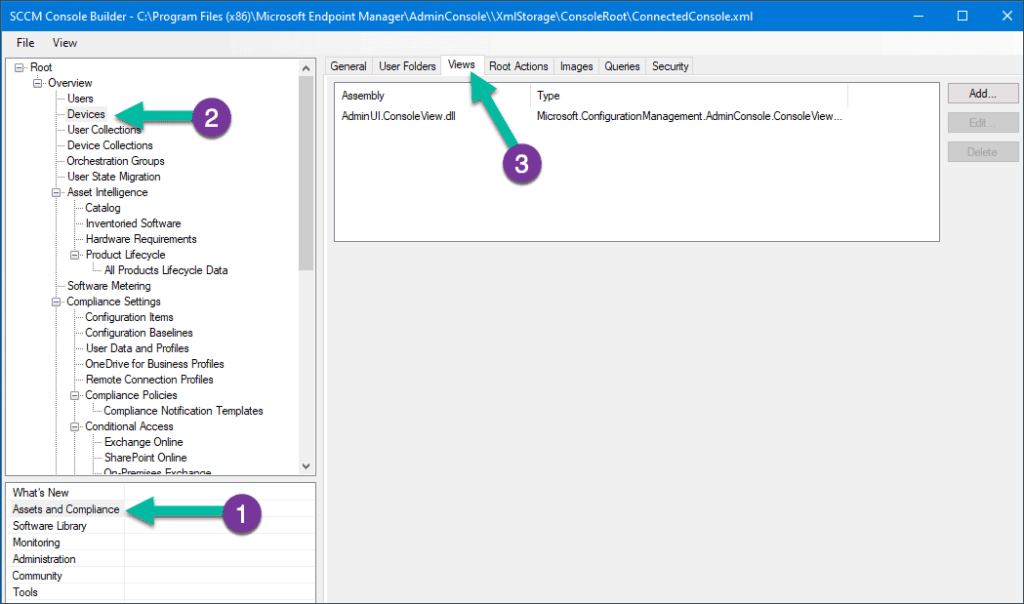Select the Root tree label
Screen dimensions: 1024x604
coord(40,67)
